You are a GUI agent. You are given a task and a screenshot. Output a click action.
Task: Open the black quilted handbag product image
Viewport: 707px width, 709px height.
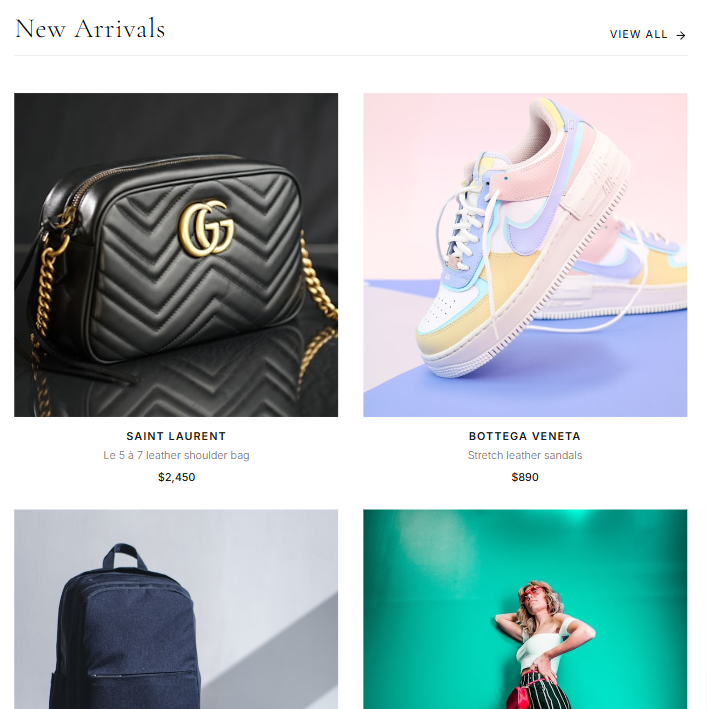176,255
